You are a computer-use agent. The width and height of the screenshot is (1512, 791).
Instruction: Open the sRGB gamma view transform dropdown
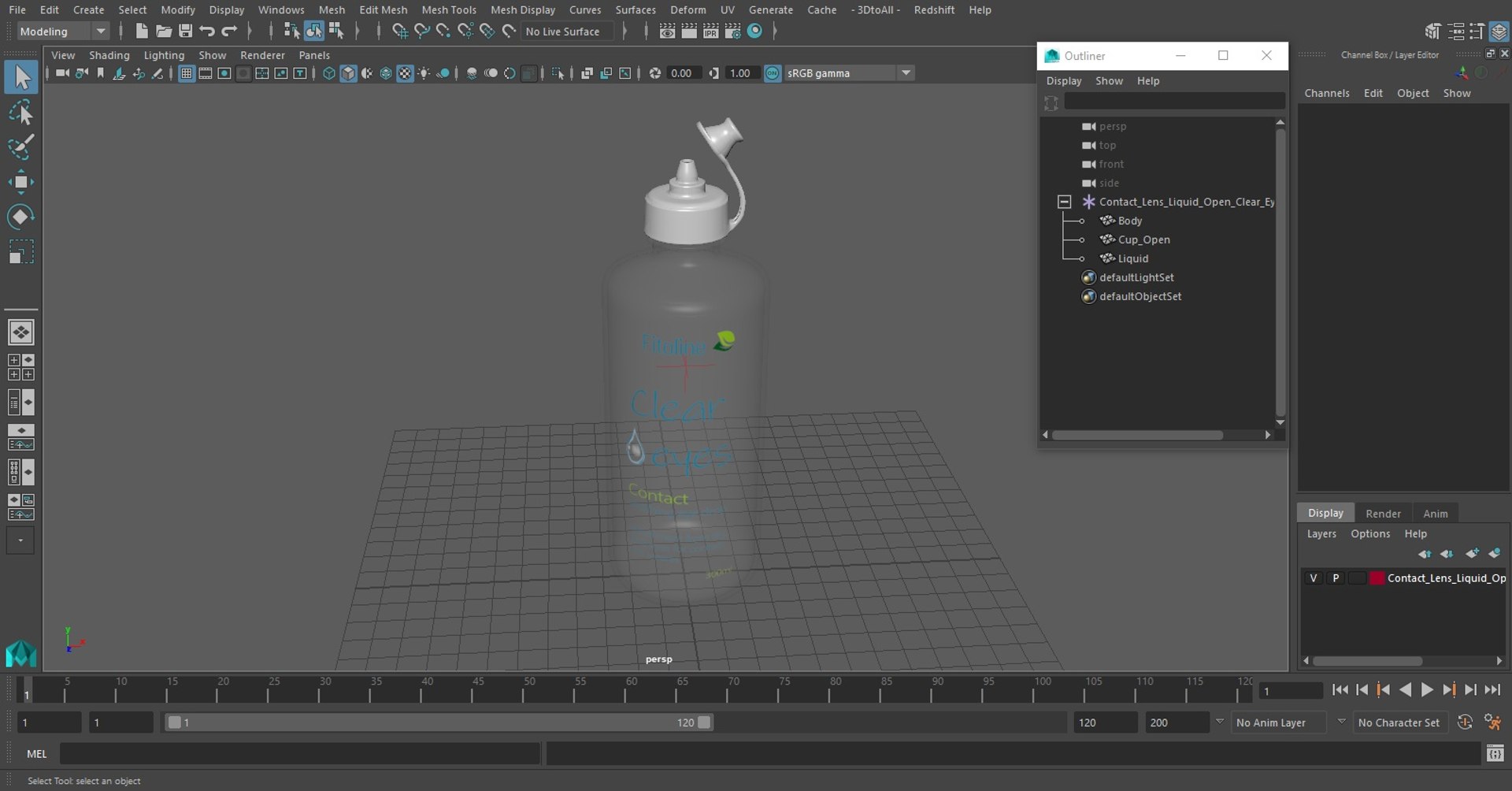click(x=906, y=73)
